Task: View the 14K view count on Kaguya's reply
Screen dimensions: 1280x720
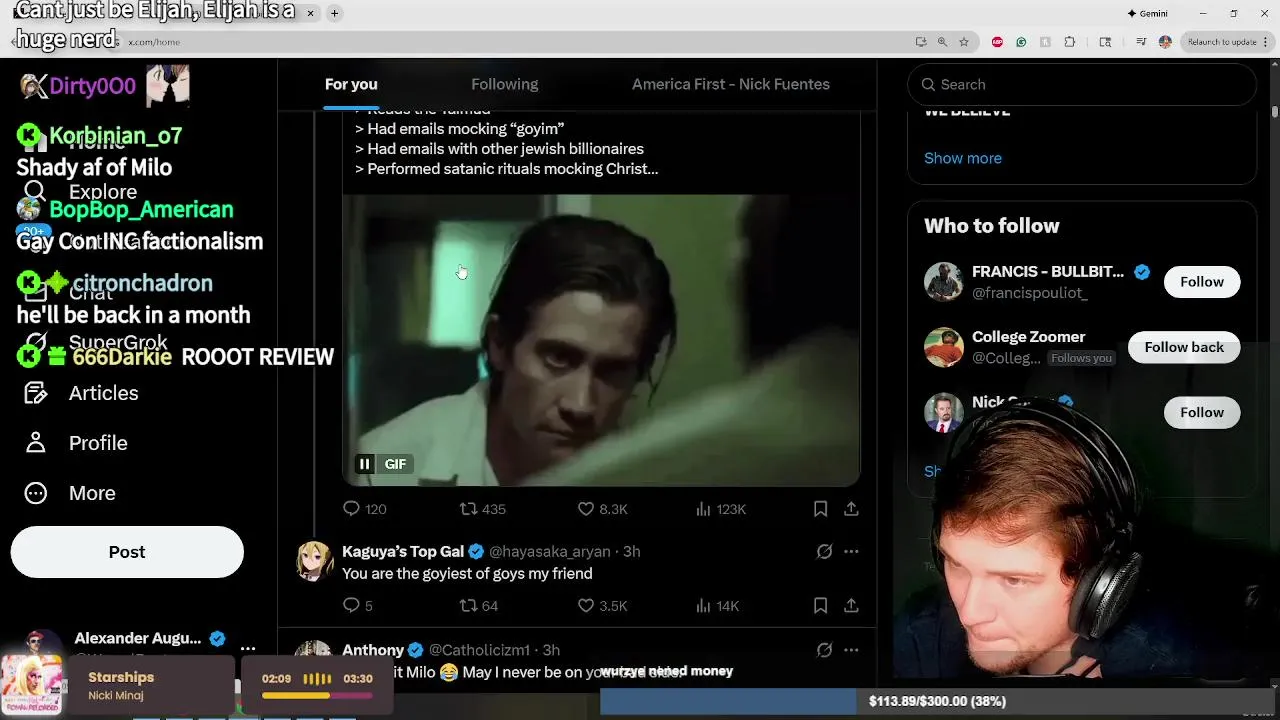Action: [717, 605]
